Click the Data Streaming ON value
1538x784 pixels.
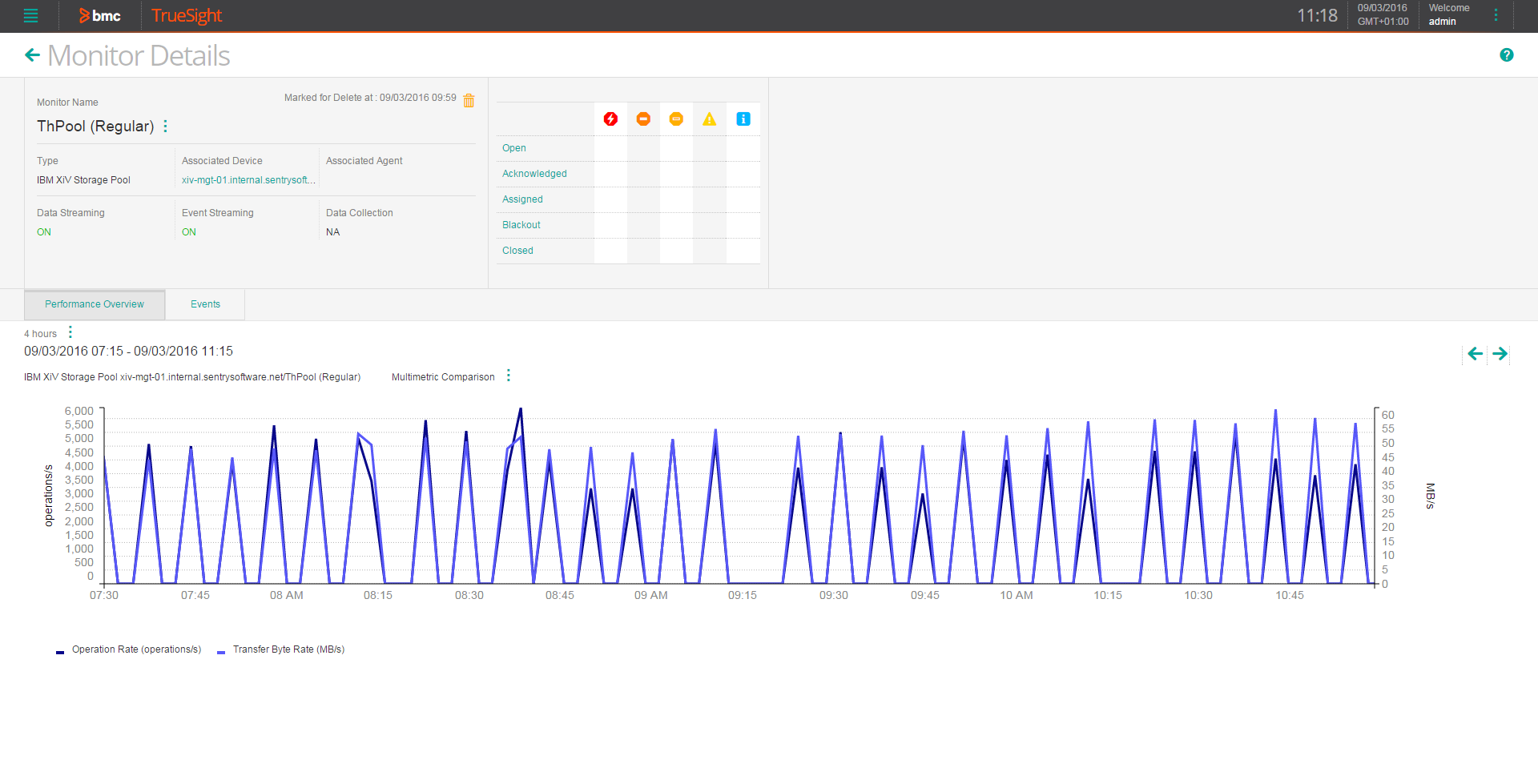[x=44, y=232]
